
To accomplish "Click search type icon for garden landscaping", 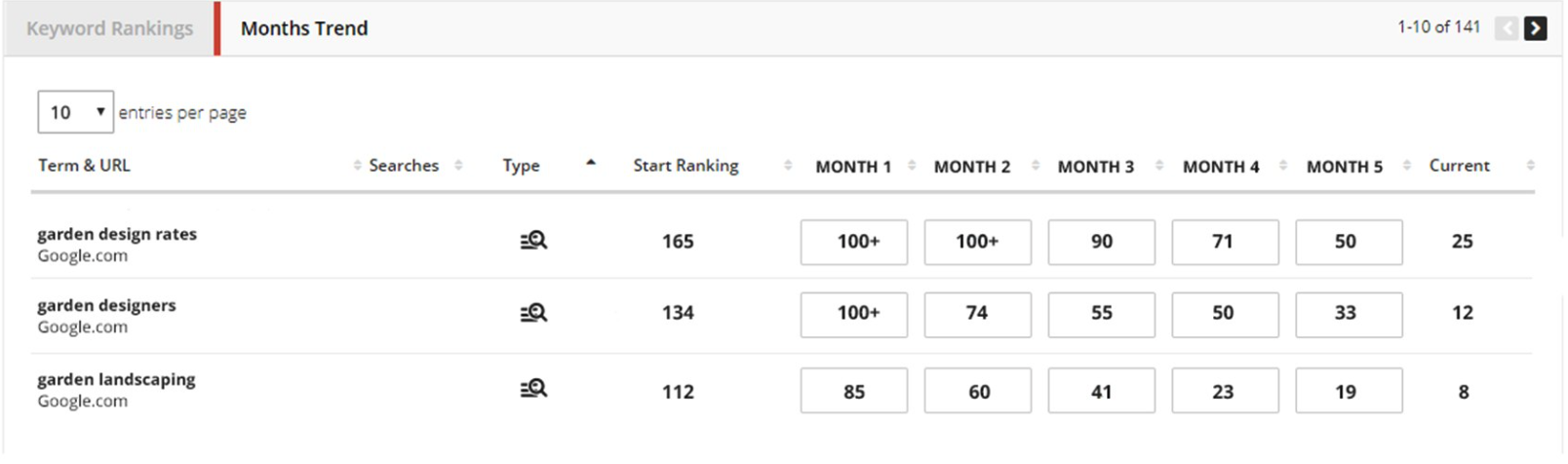I will tap(533, 389).
